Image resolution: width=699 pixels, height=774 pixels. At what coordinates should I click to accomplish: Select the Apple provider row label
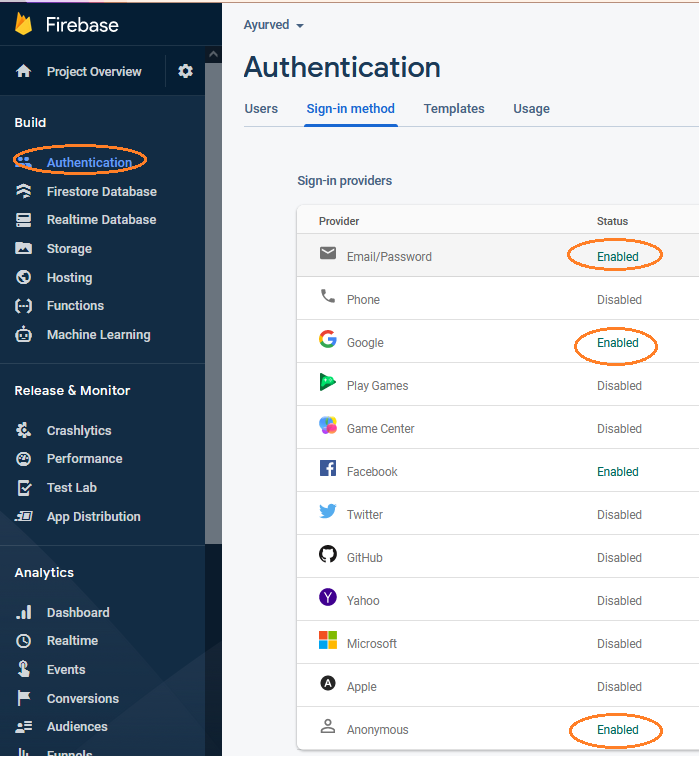click(361, 687)
